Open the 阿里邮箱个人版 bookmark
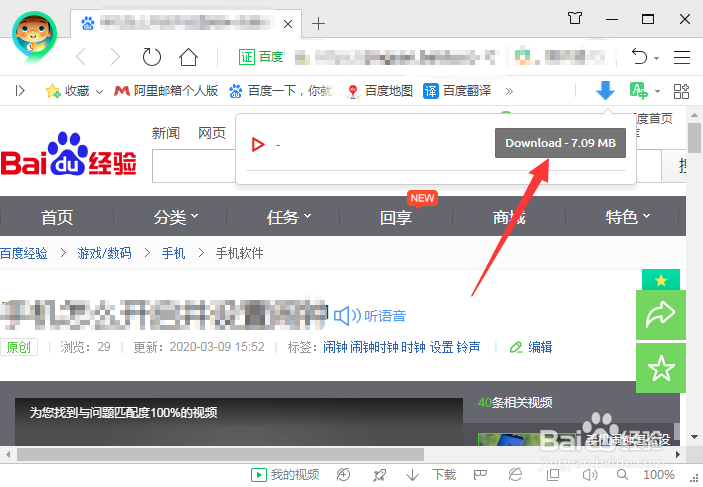This screenshot has height=487, width=703. click(165, 91)
